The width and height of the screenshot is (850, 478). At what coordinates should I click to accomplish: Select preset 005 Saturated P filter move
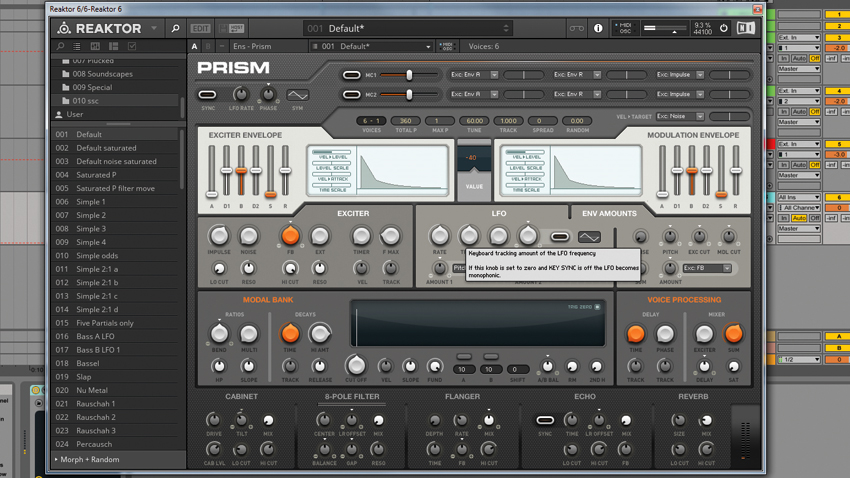[115, 189]
